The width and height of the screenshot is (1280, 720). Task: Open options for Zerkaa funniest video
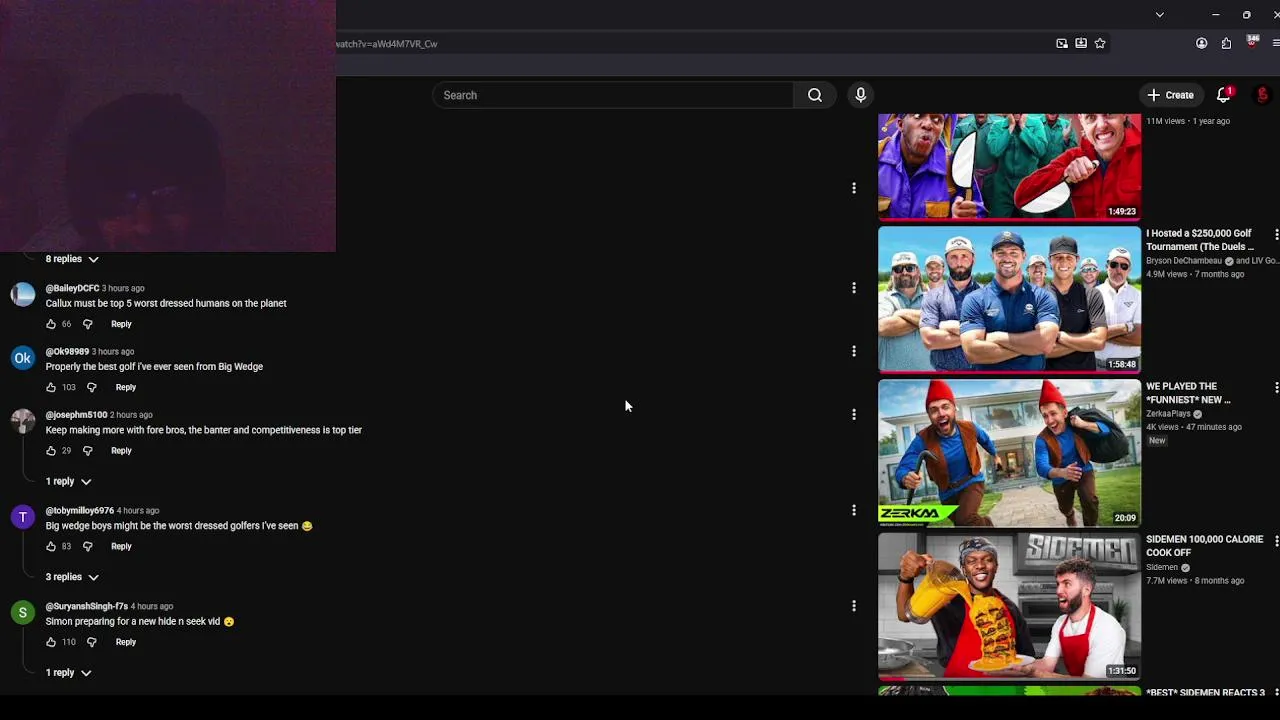click(x=1275, y=387)
